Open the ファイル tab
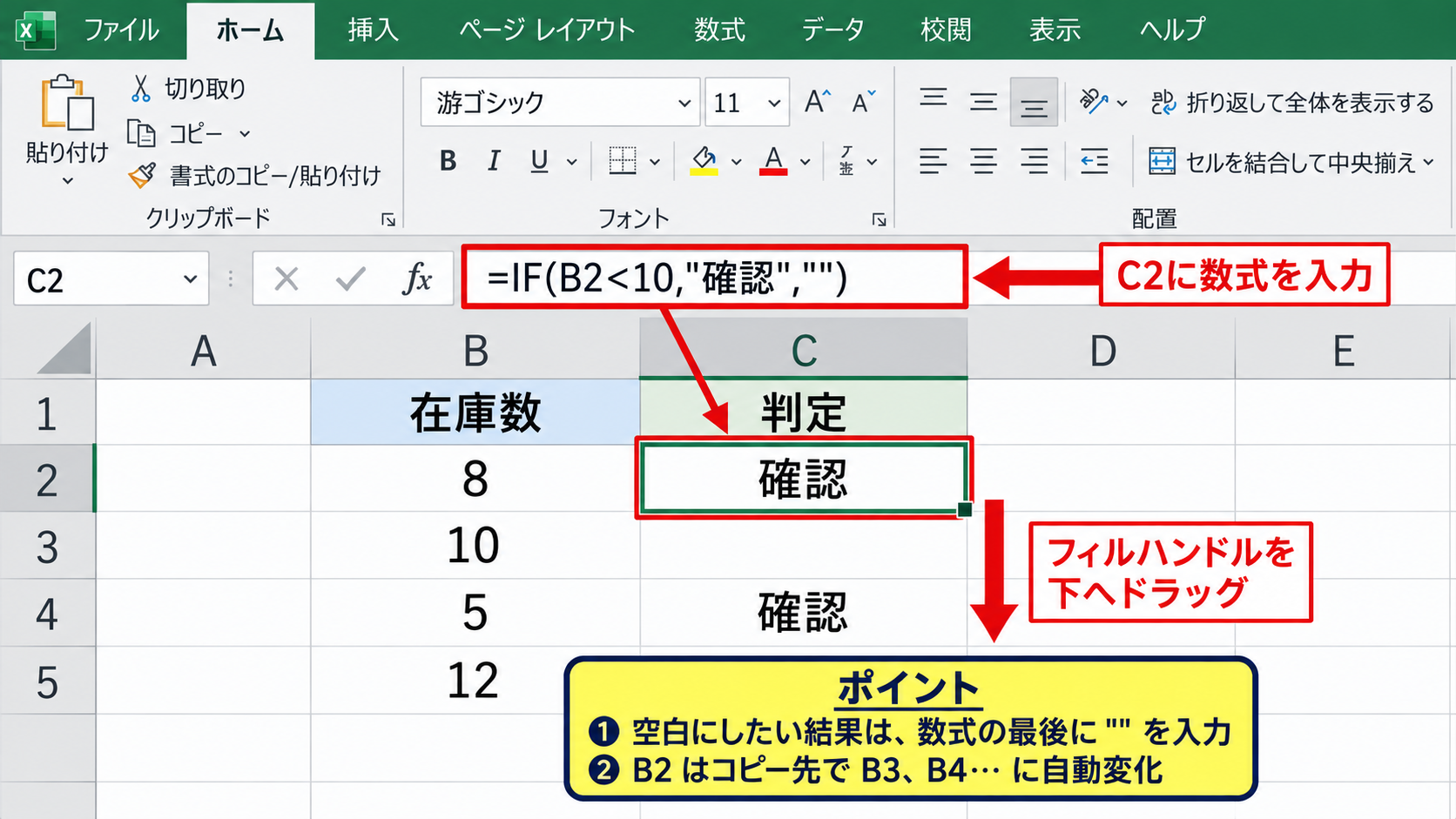 pyautogui.click(x=121, y=30)
